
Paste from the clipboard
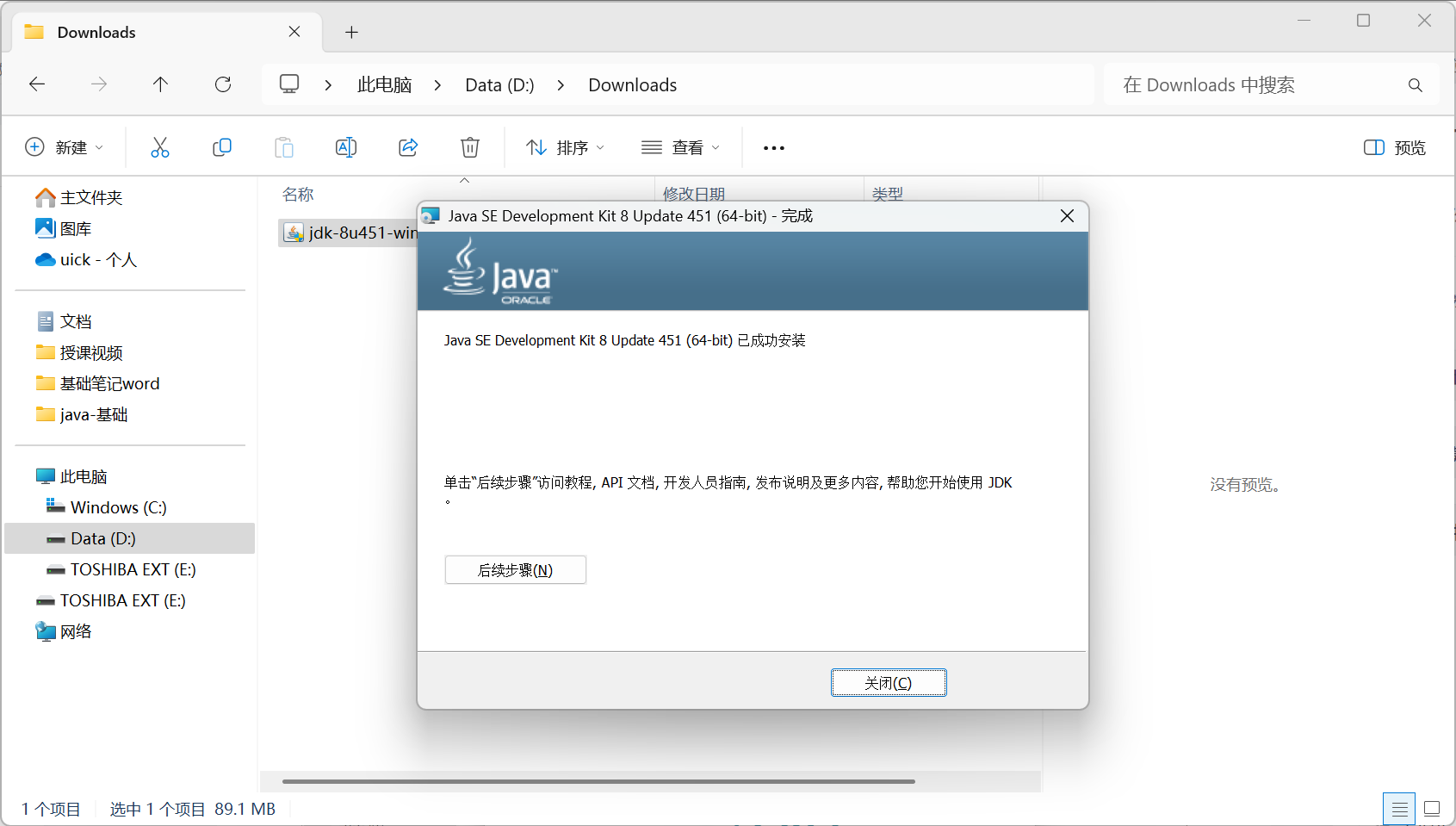pos(284,146)
